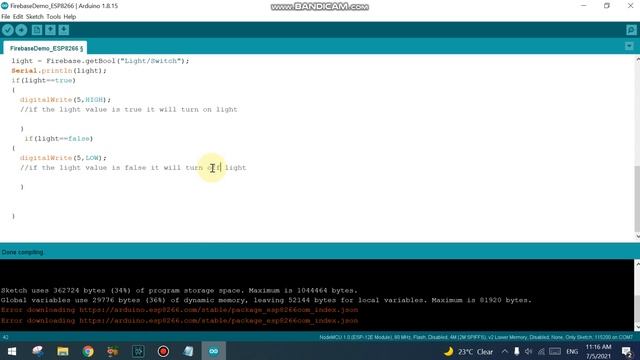Click the touch keyboard tray icon
640x360 pixels.
pos(555,351)
